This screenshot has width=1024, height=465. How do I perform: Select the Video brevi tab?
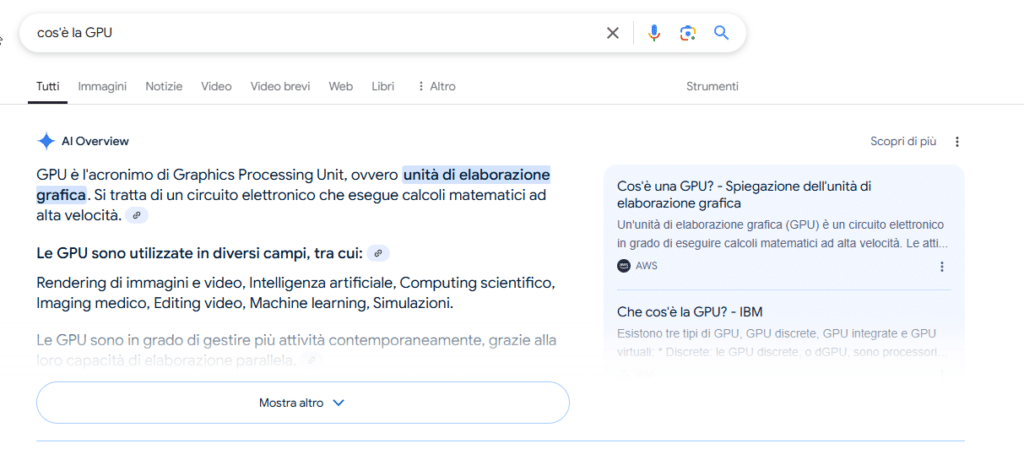pos(280,86)
